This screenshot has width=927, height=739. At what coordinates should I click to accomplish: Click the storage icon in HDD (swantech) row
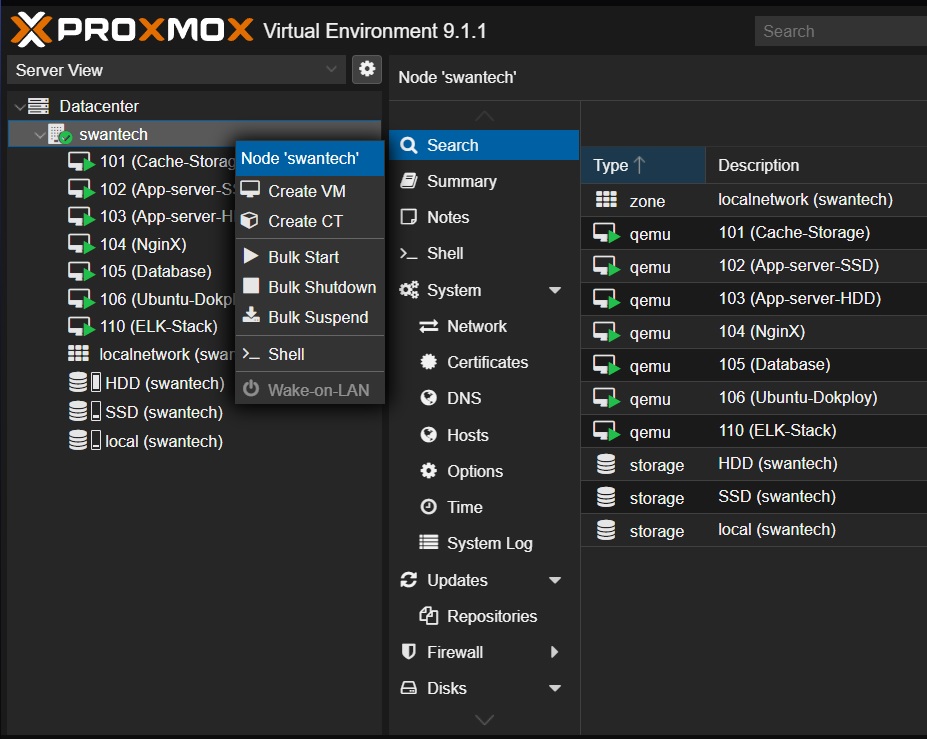coord(606,464)
